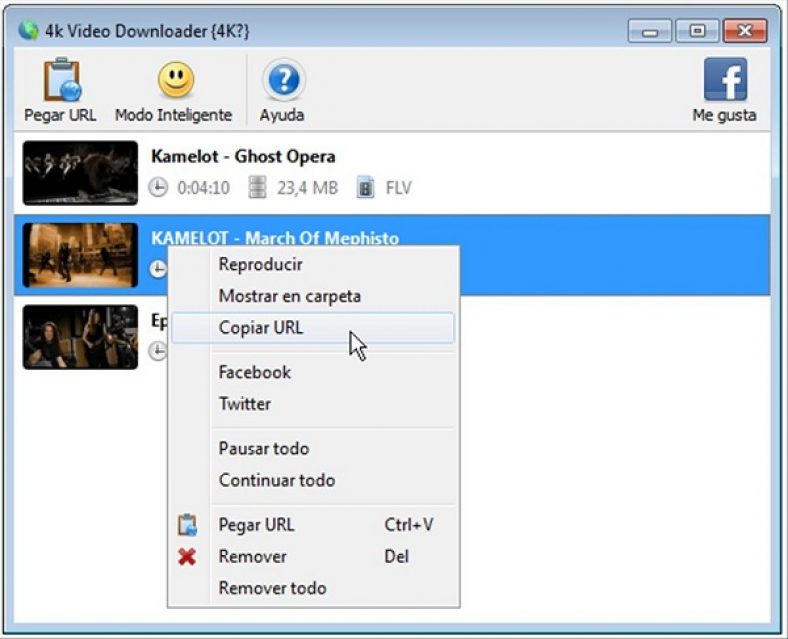Open the third video's guitarist thumbnail
Viewport: 788px width, 639px height.
(80, 337)
